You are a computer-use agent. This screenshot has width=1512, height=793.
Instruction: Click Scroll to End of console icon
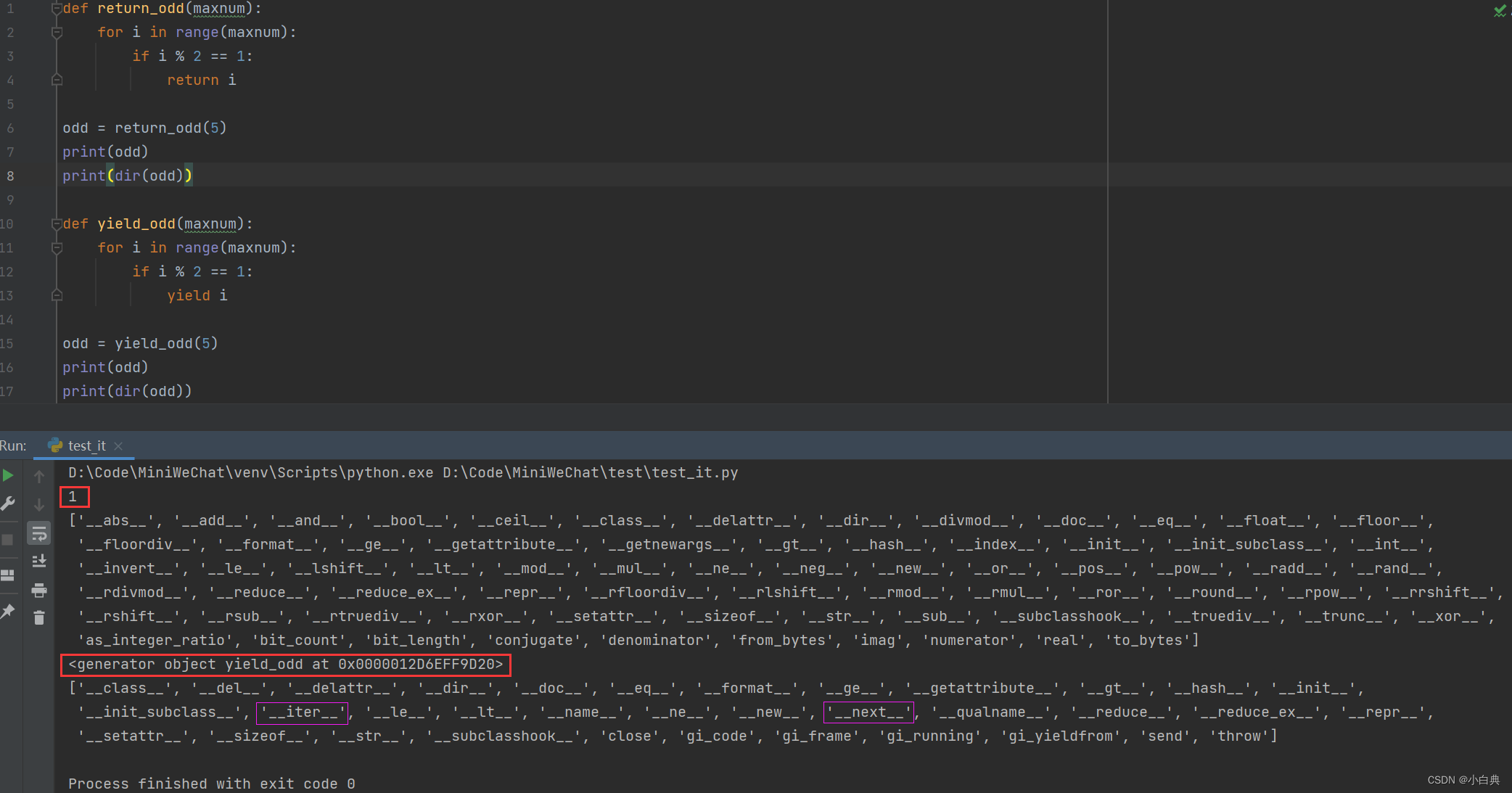39,561
